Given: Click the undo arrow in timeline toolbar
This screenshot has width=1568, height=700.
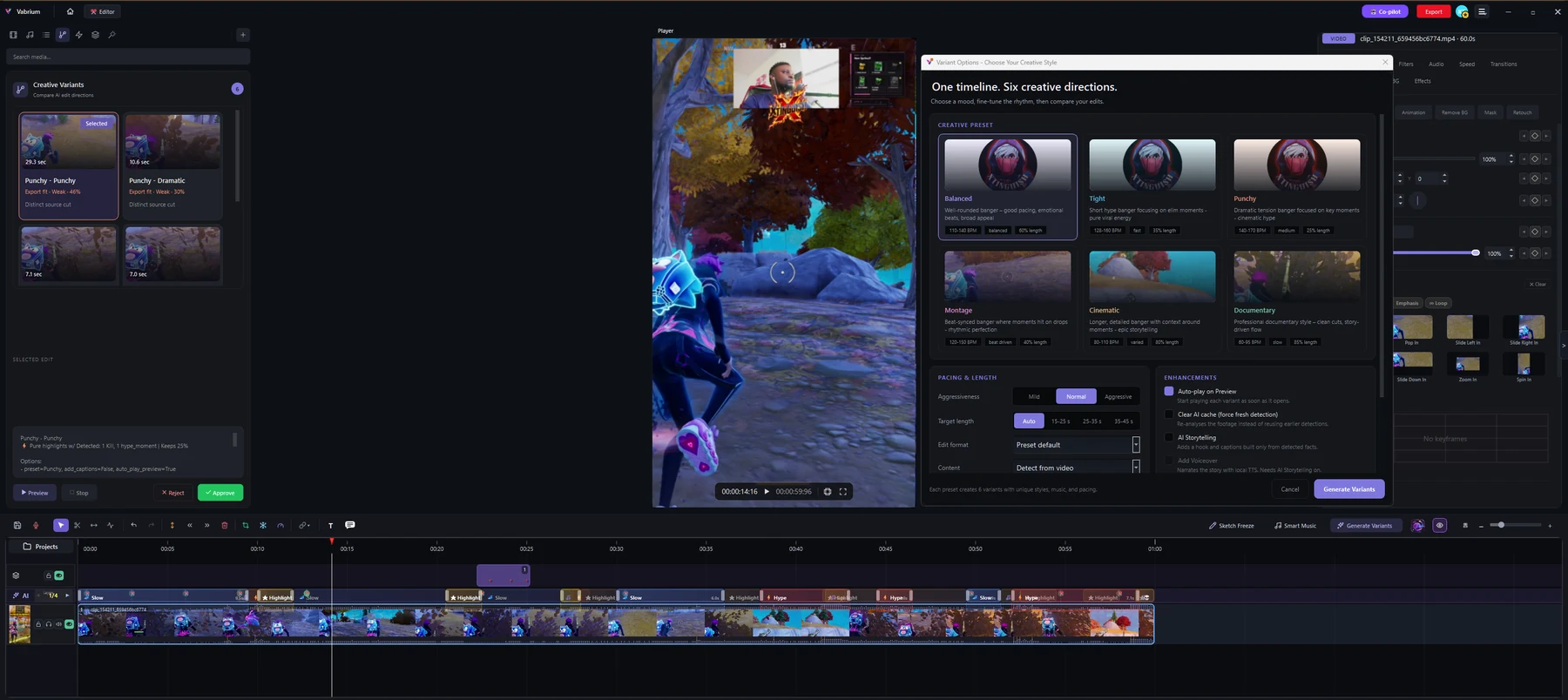Looking at the screenshot, I should click(x=133, y=525).
